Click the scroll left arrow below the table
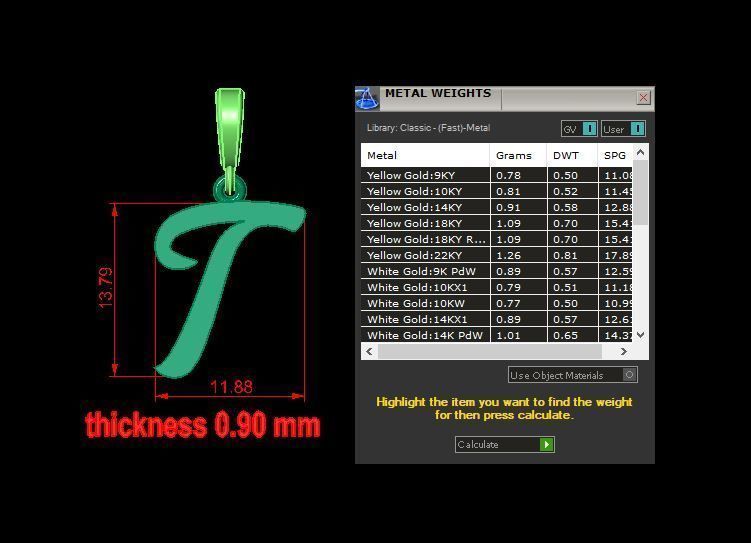Viewport: 751px width, 543px height. pyautogui.click(x=369, y=351)
